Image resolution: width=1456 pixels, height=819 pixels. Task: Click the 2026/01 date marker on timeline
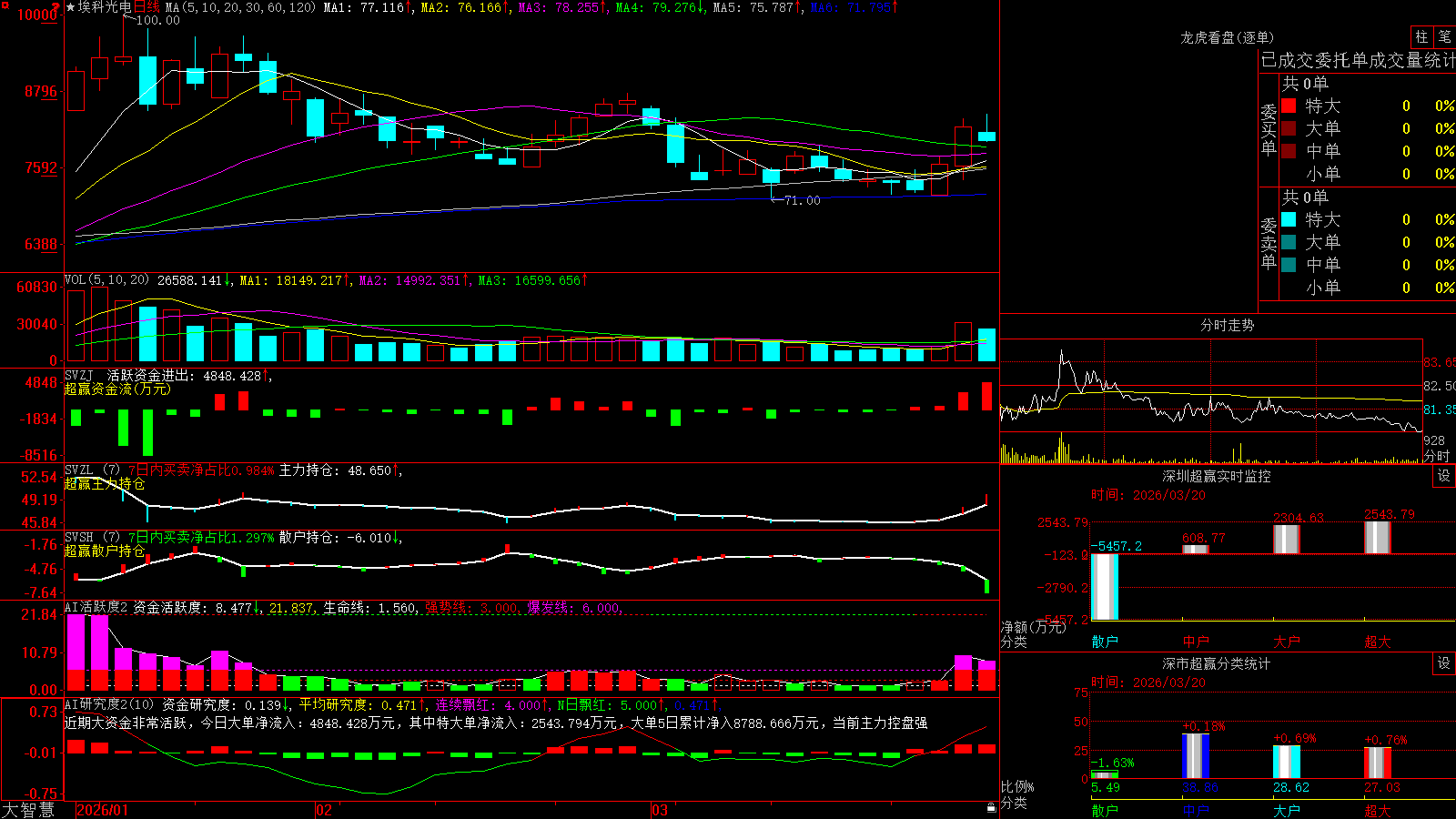(x=103, y=810)
